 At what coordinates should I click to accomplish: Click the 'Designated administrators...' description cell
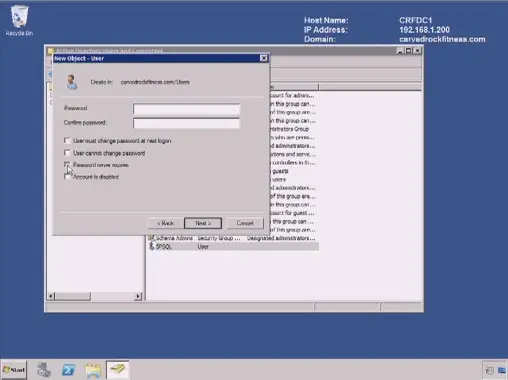pos(281,238)
